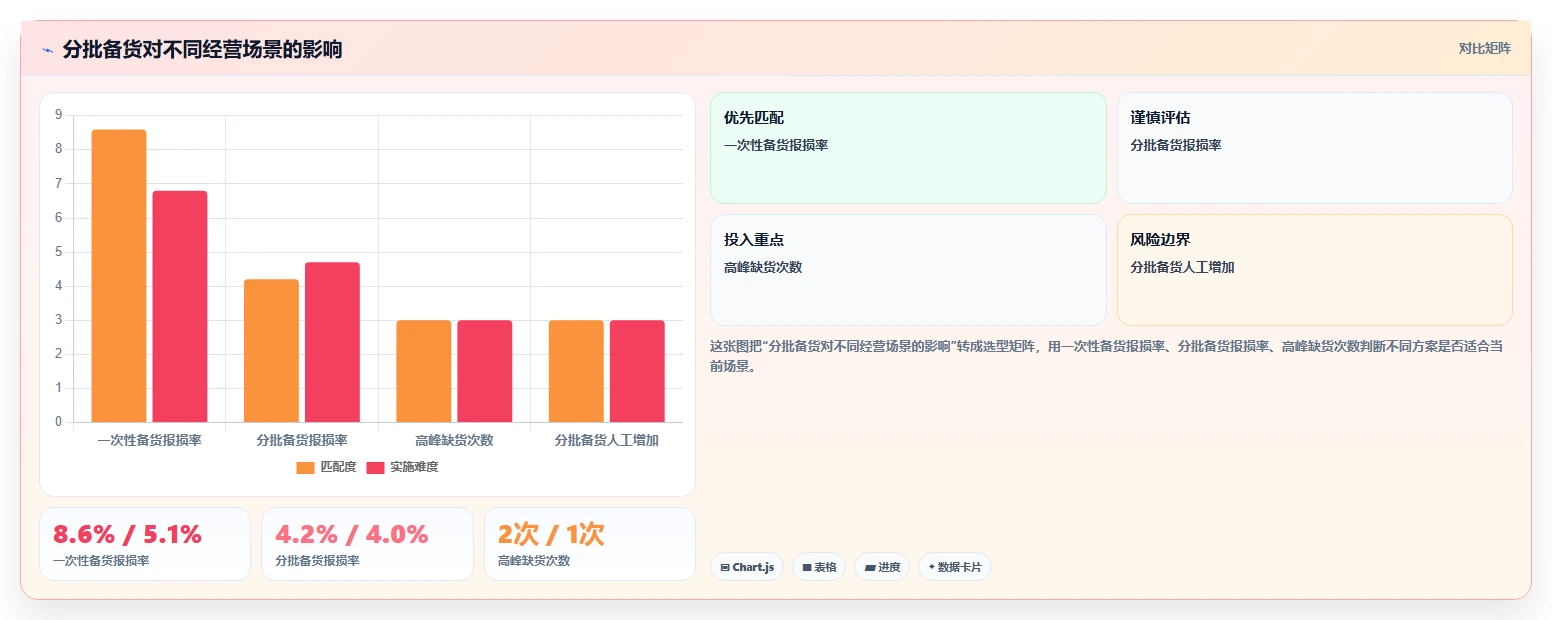Click the 数据卡片 tag chip
Image resolution: width=1552 pixels, height=620 pixels.
[x=954, y=567]
